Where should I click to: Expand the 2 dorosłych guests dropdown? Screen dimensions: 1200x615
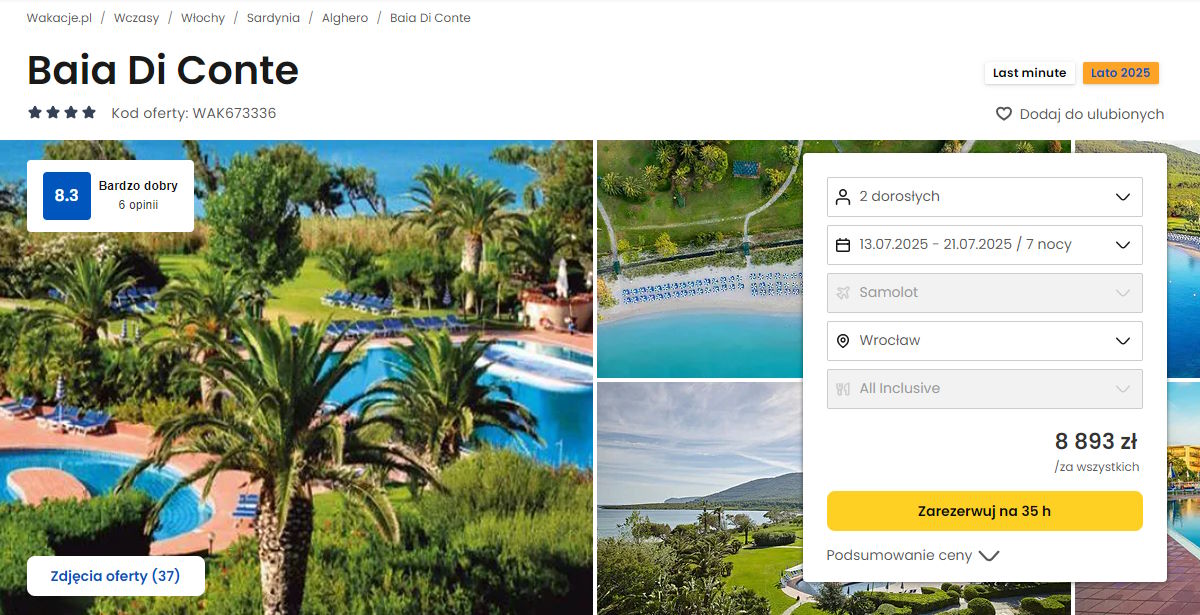pyautogui.click(x=1123, y=197)
